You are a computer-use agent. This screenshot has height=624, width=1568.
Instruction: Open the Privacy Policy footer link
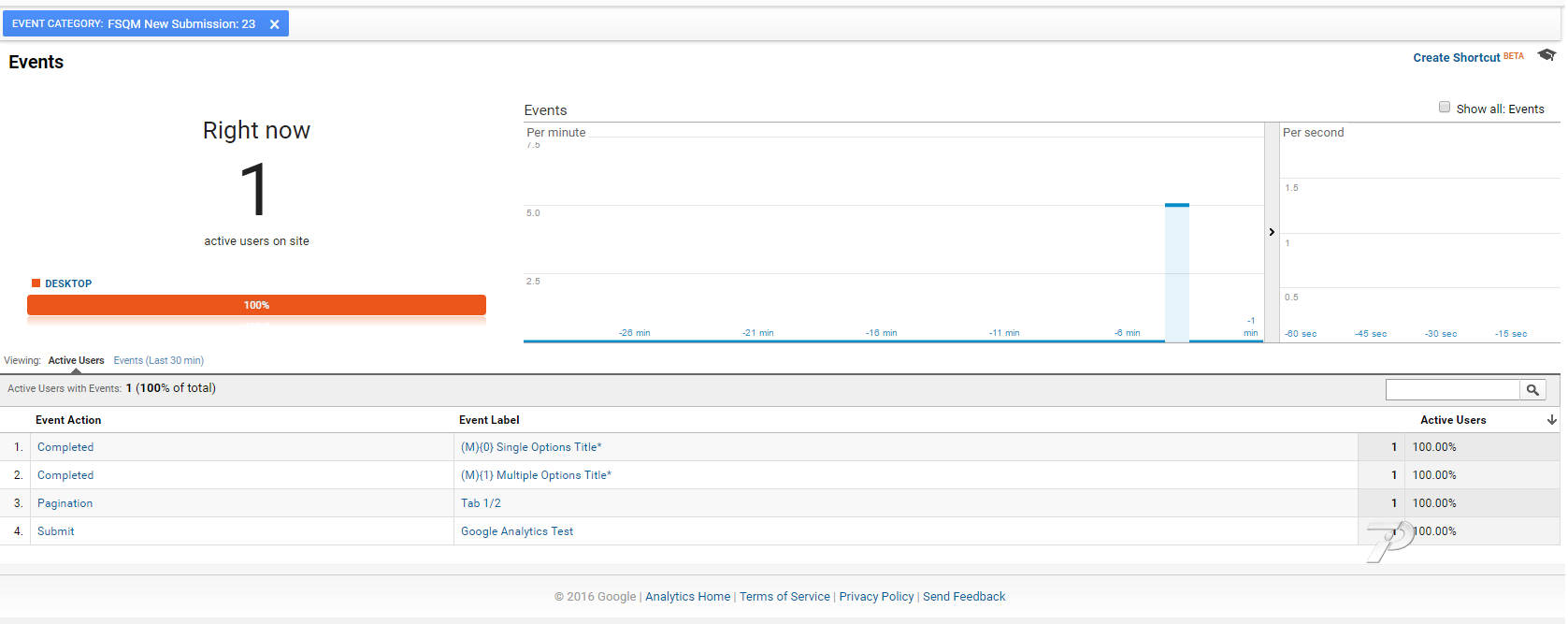click(x=876, y=597)
